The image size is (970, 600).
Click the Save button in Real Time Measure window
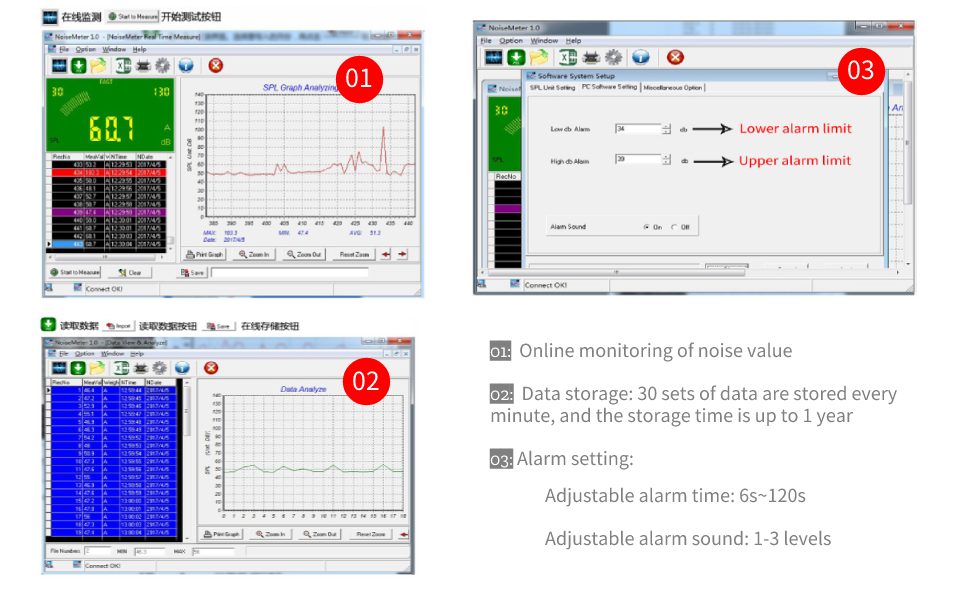(192, 272)
